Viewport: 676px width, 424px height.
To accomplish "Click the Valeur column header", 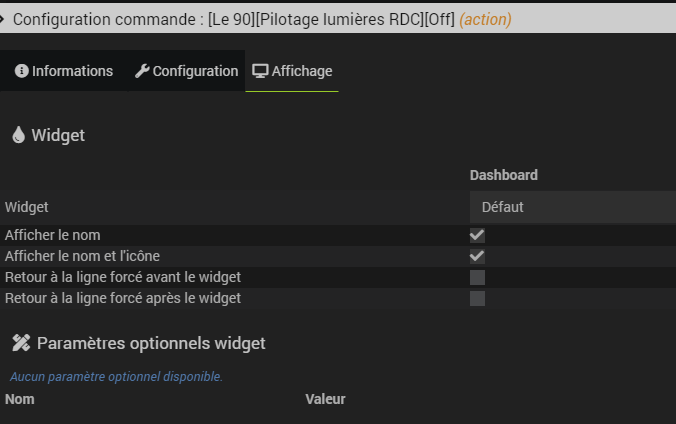I will [325, 399].
